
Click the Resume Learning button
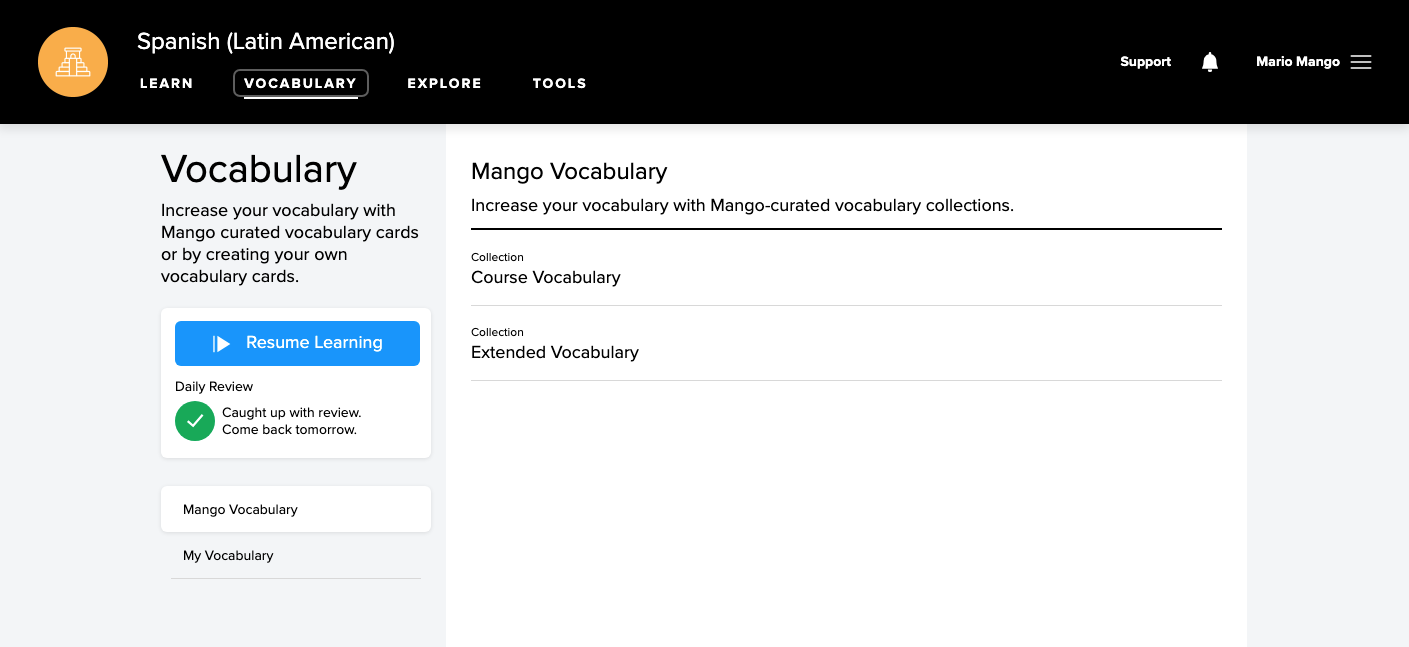click(297, 343)
